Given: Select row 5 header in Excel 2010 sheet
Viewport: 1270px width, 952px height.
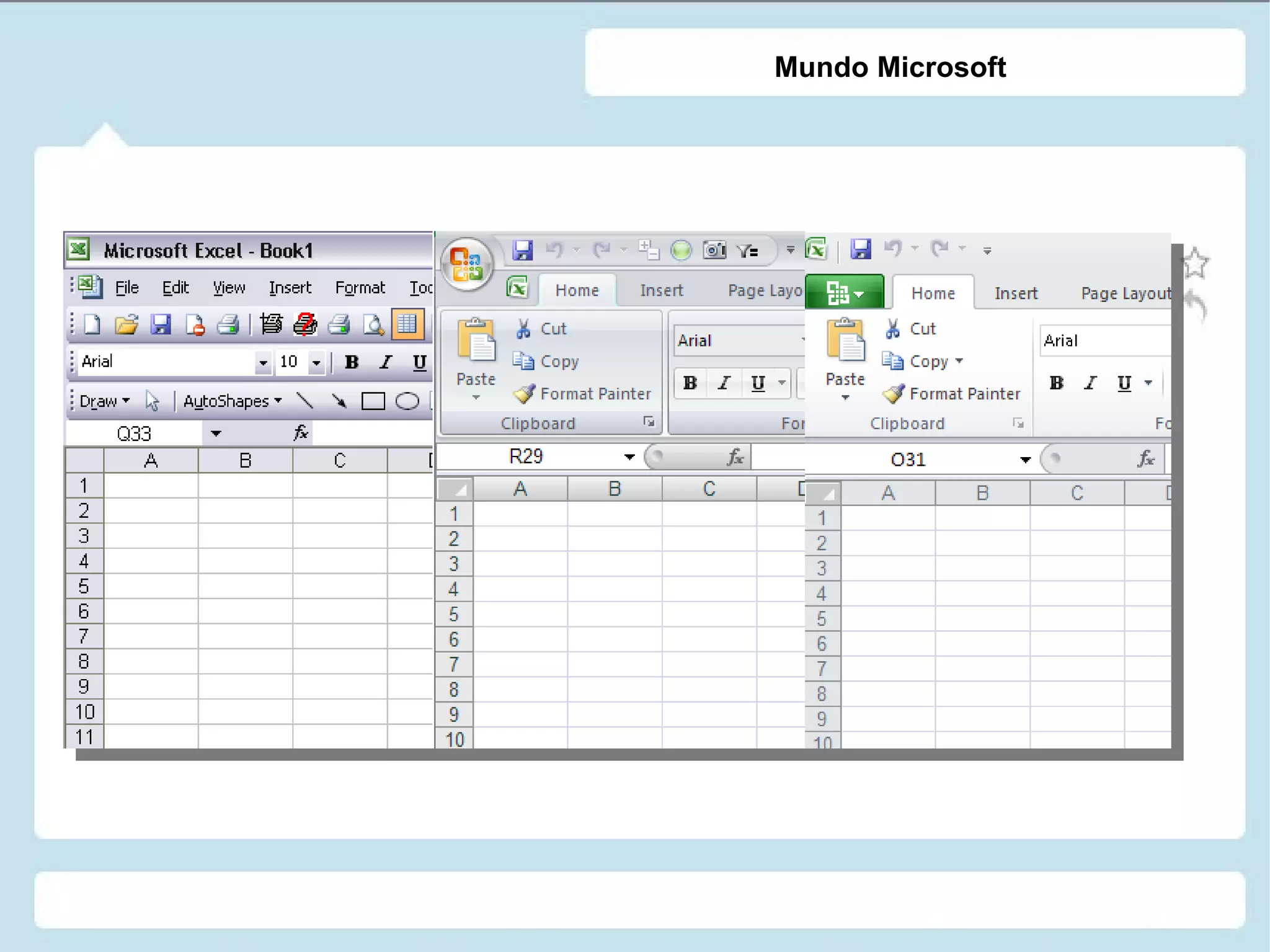Looking at the screenshot, I should coord(822,618).
